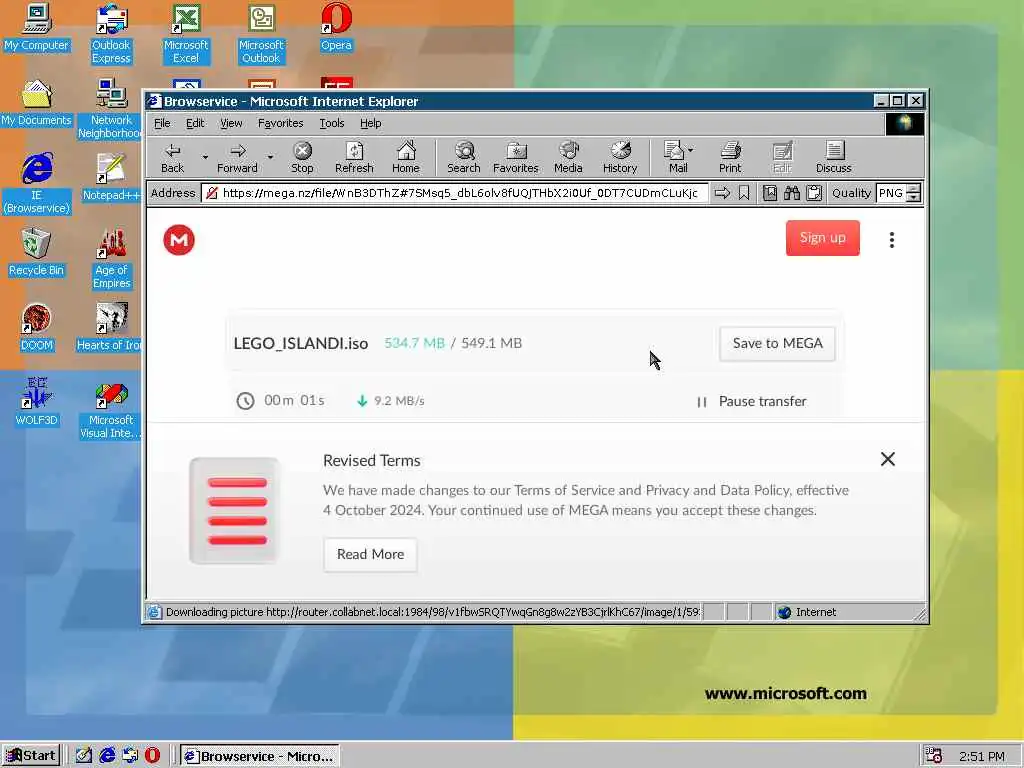Adjust the Quality PNG spinner
Viewport: 1024px width, 768px height.
[x=914, y=193]
